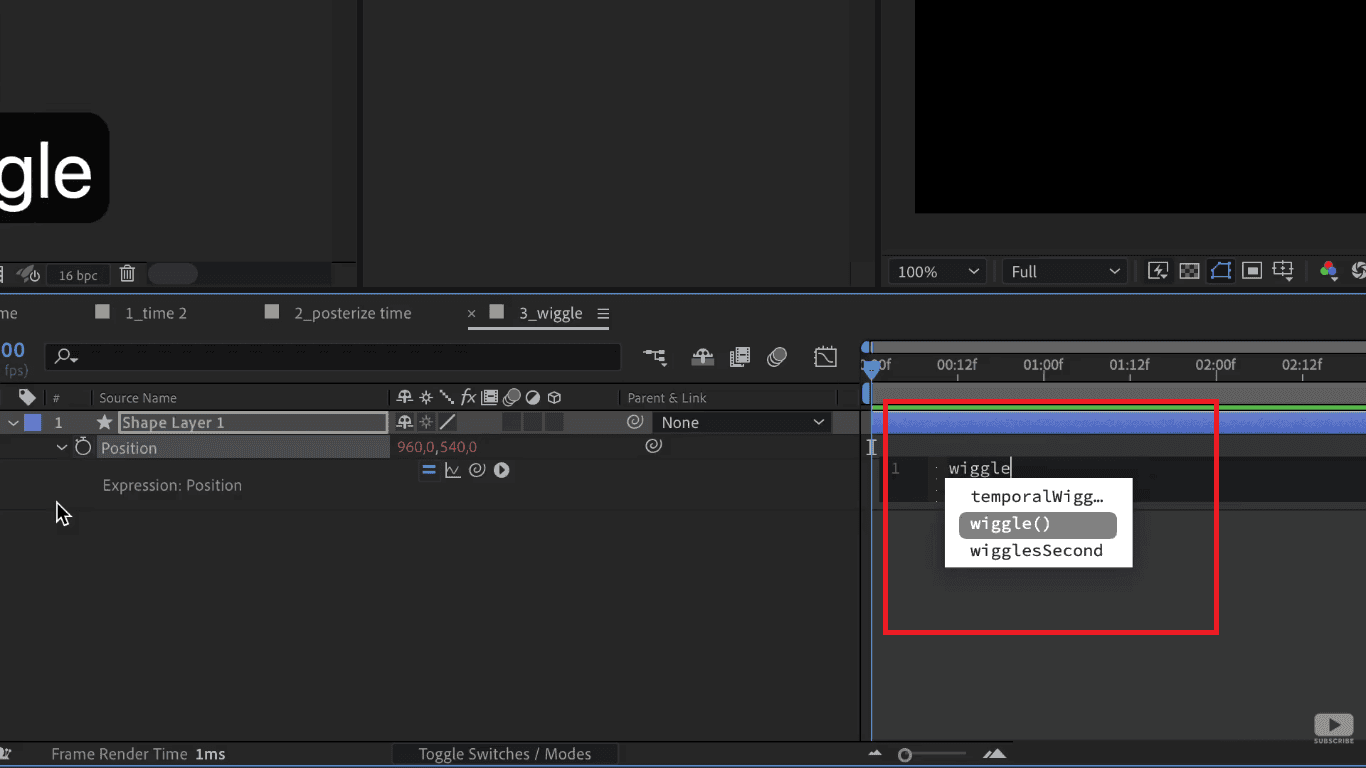Click the 02:00f mark on time ruler

click(1215, 365)
